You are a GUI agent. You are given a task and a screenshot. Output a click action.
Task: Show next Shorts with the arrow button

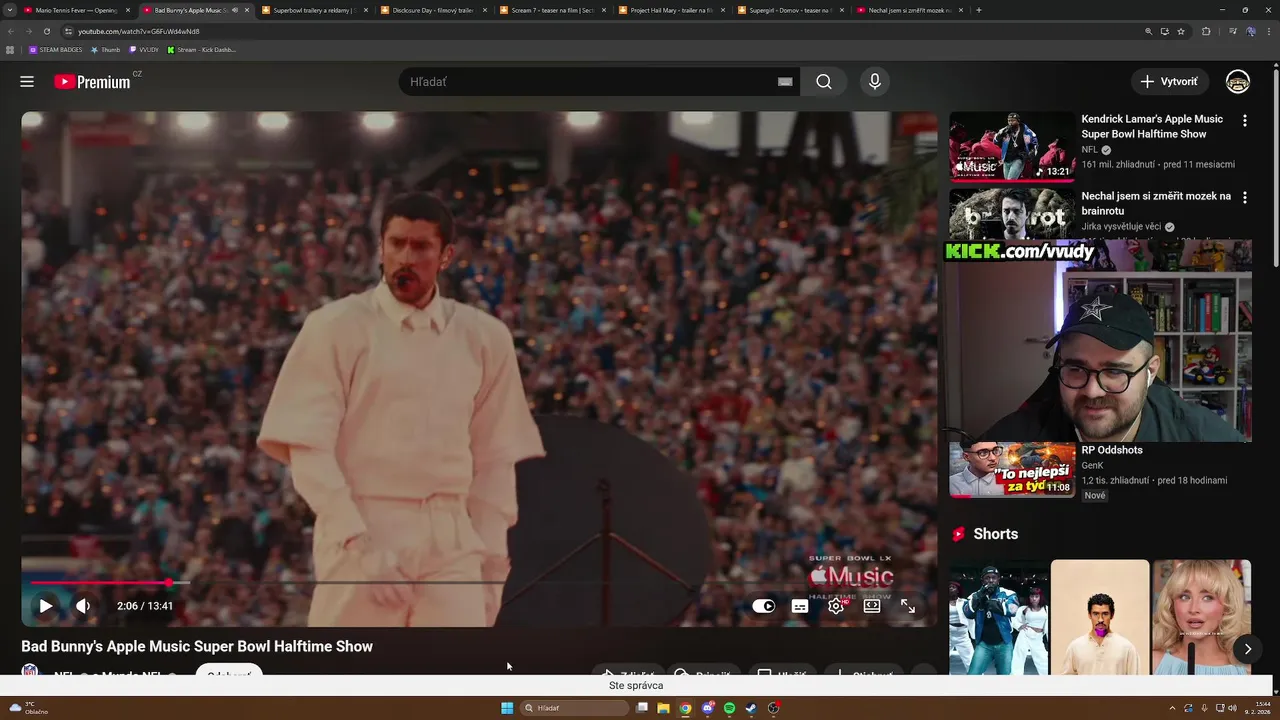1247,649
